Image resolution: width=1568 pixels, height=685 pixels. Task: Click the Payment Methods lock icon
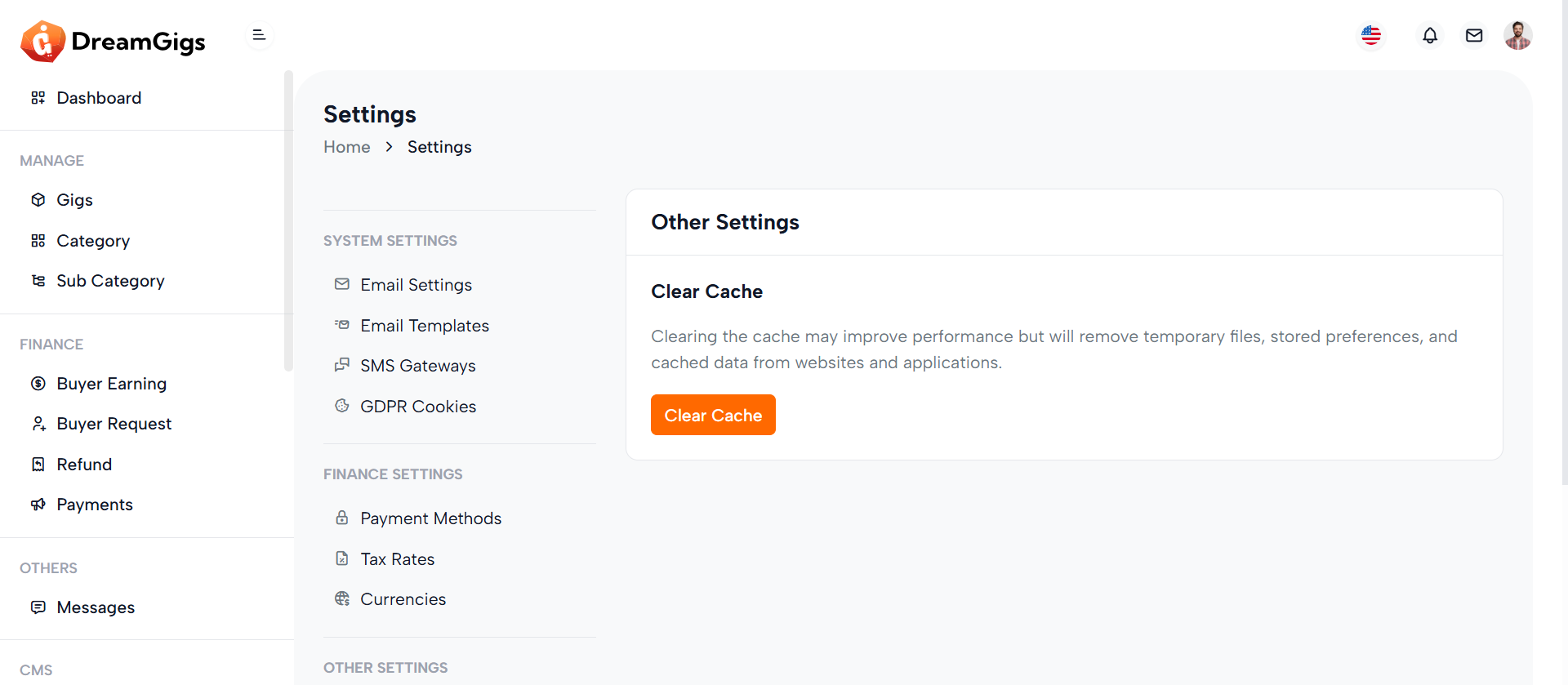(x=342, y=518)
